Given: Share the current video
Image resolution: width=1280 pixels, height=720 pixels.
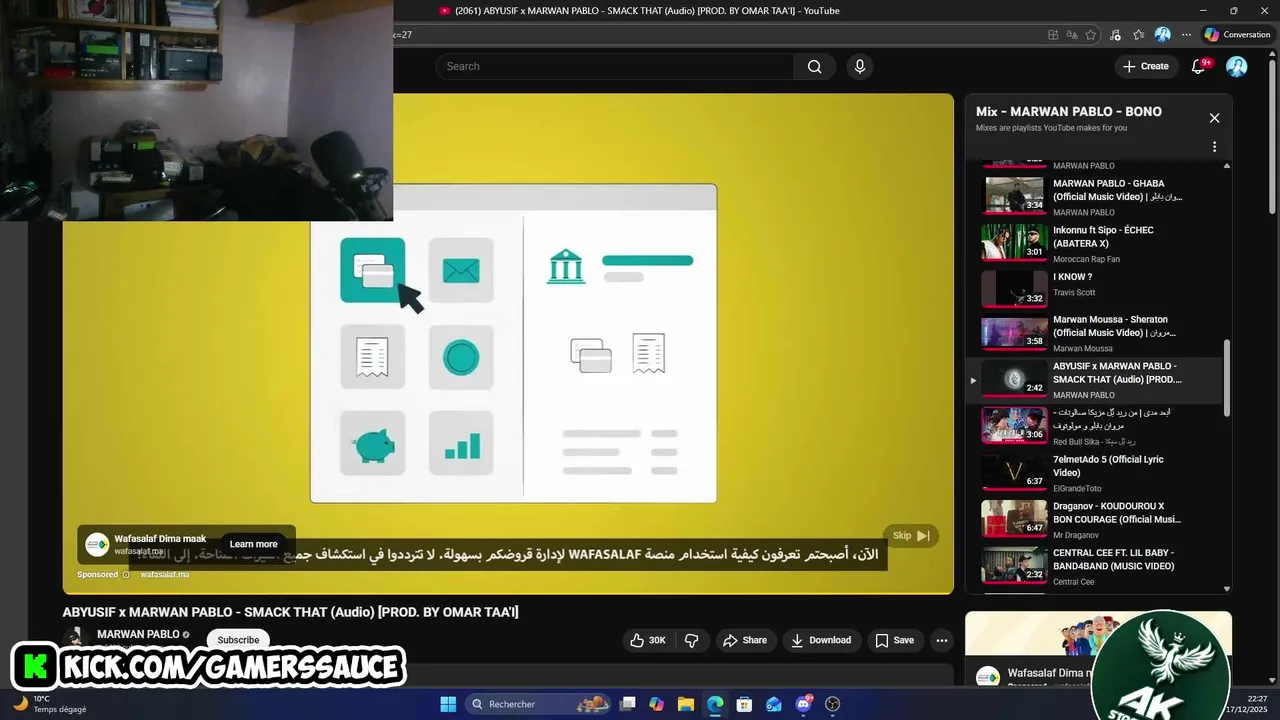Looking at the screenshot, I should 745,640.
